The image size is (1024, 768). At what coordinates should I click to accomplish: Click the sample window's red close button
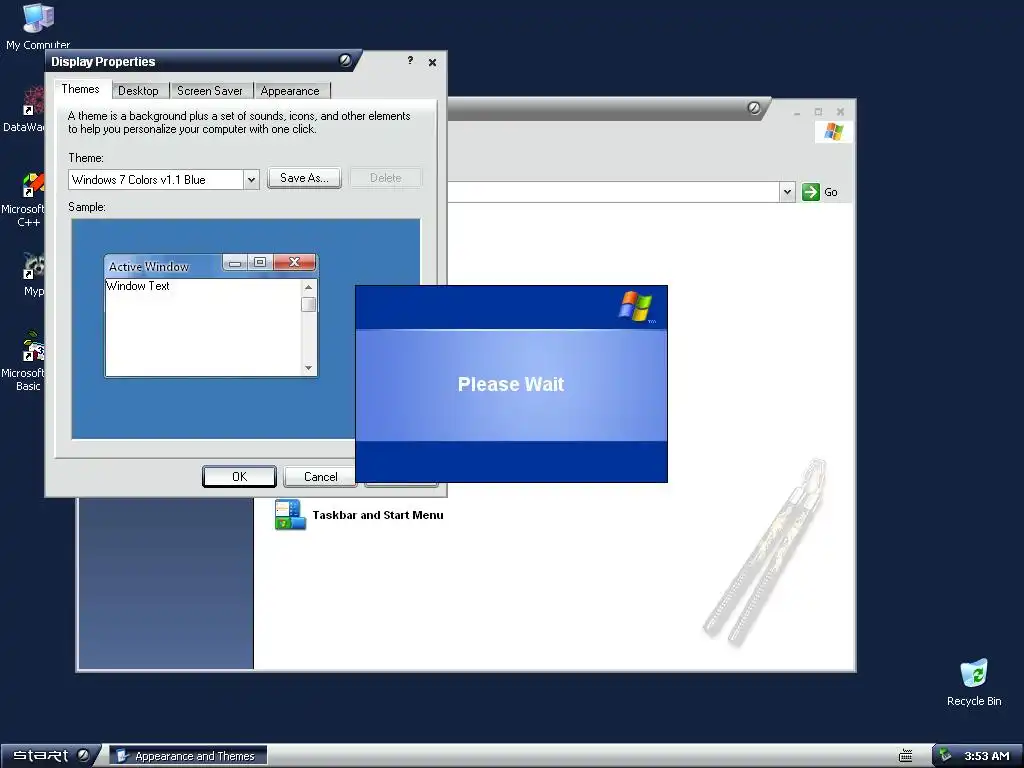pos(295,262)
